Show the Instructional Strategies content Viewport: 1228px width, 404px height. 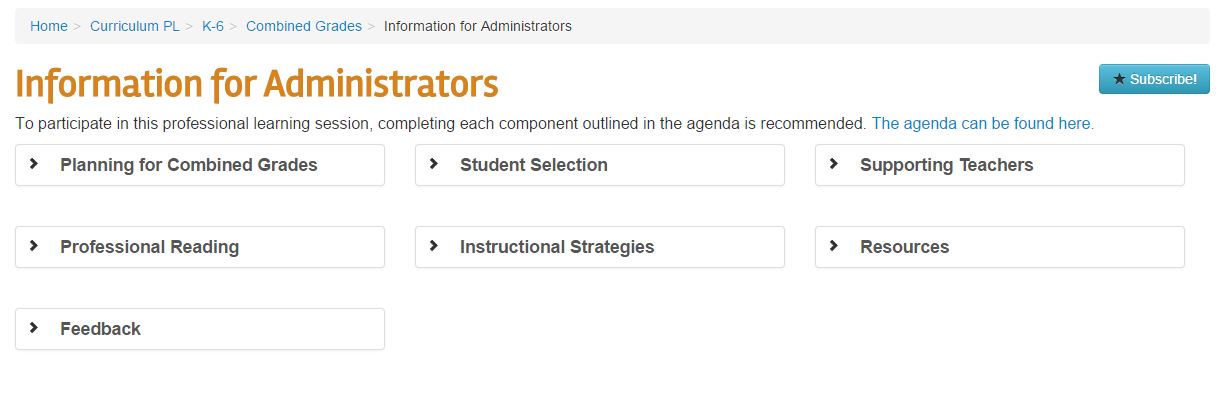(x=557, y=247)
